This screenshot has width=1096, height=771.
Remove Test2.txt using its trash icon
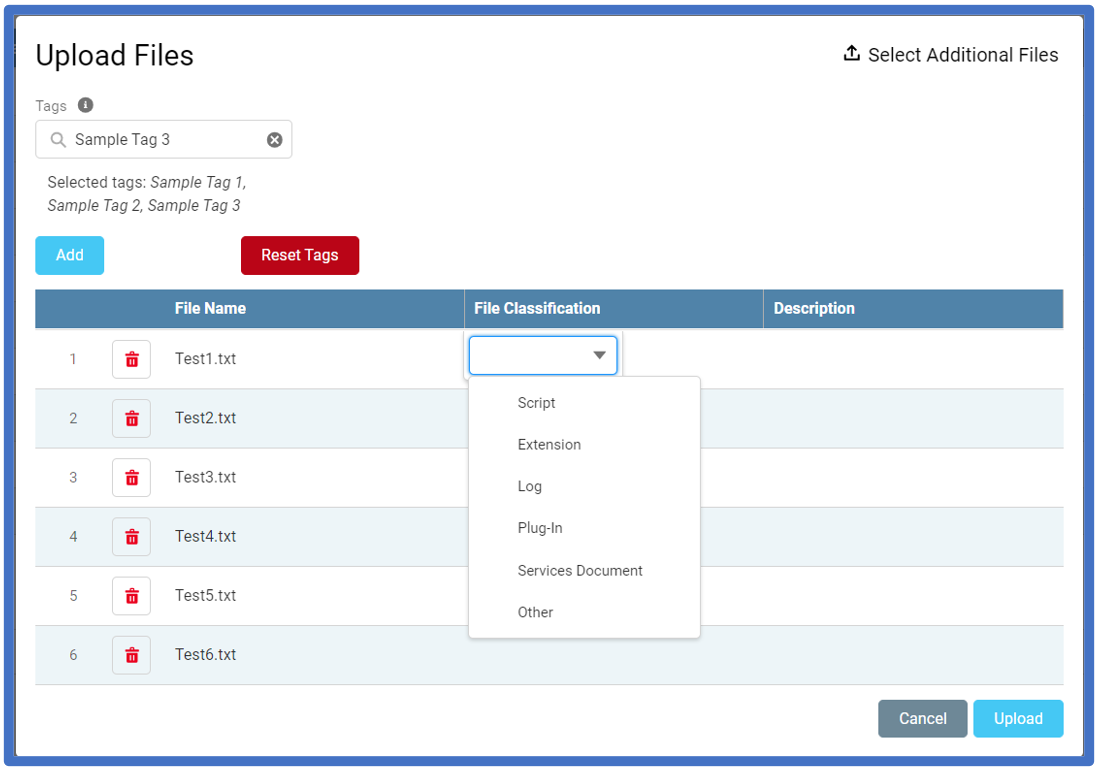(x=131, y=418)
